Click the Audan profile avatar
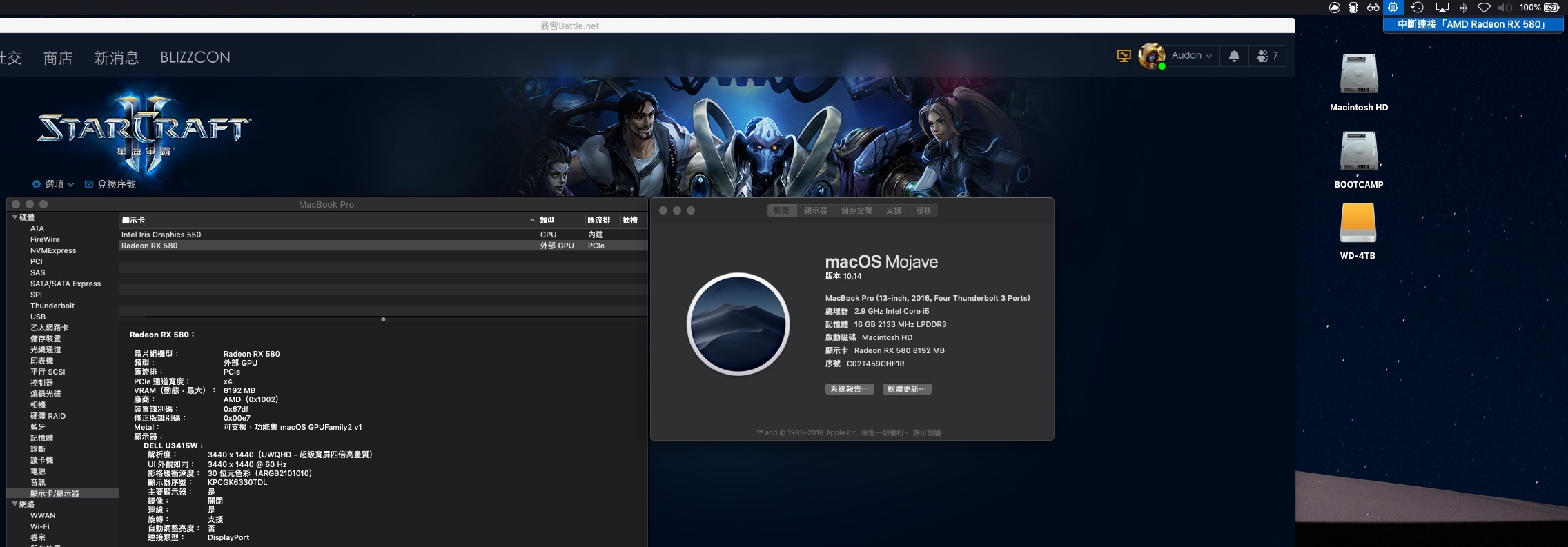 pos(1151,56)
